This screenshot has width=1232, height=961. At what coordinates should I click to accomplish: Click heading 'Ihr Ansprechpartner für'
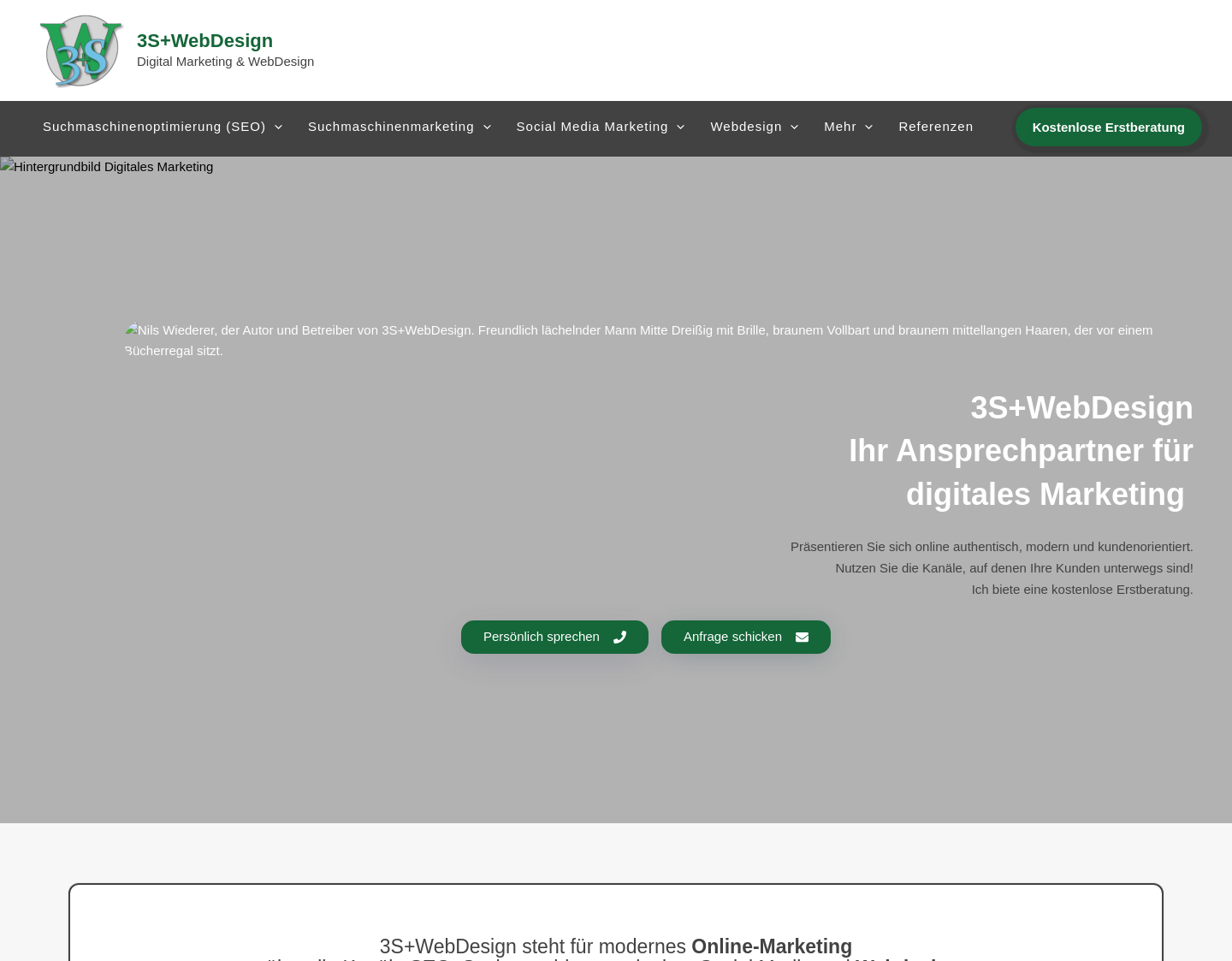coord(1021,451)
